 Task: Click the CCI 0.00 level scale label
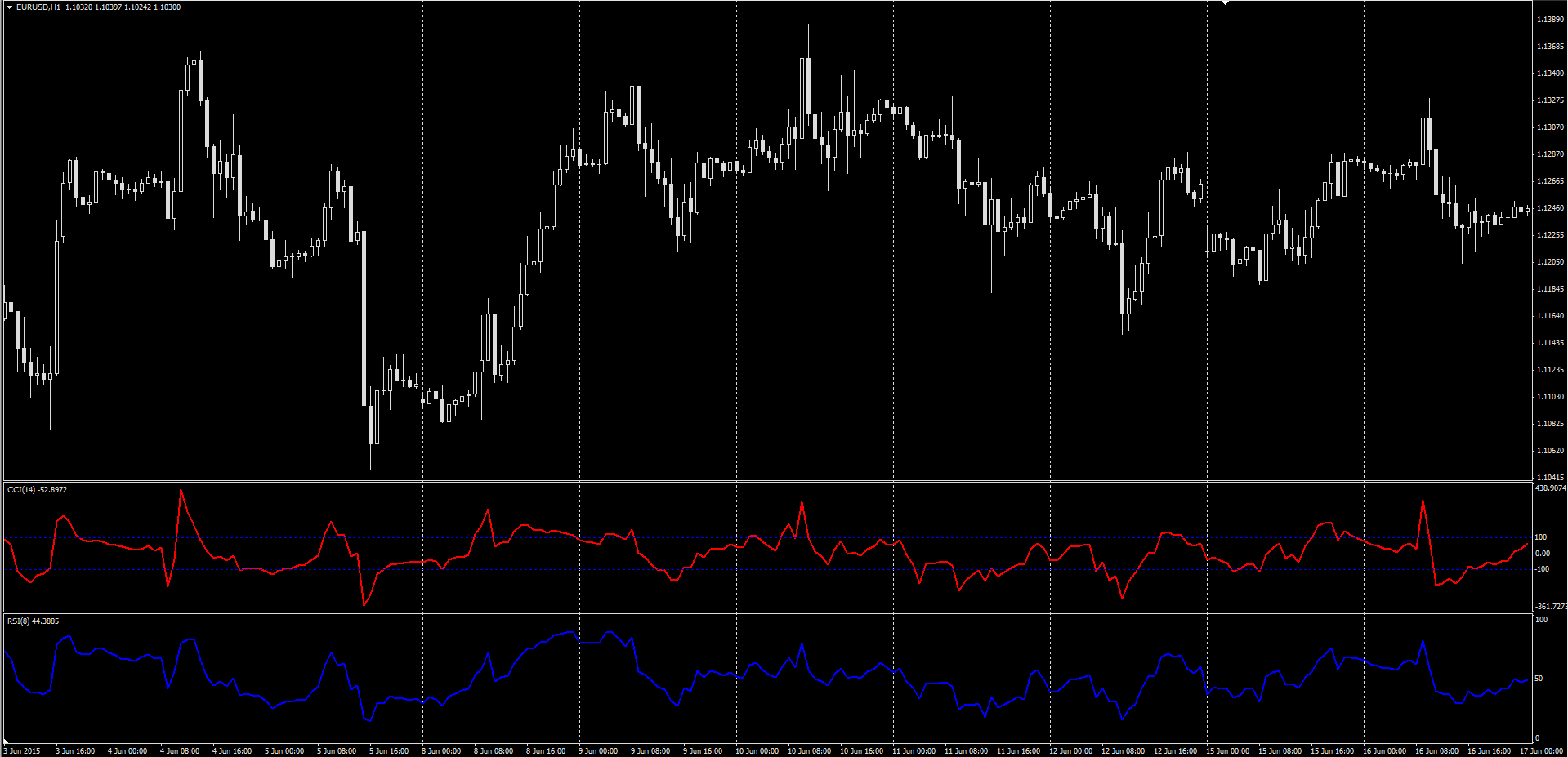coord(1542,554)
